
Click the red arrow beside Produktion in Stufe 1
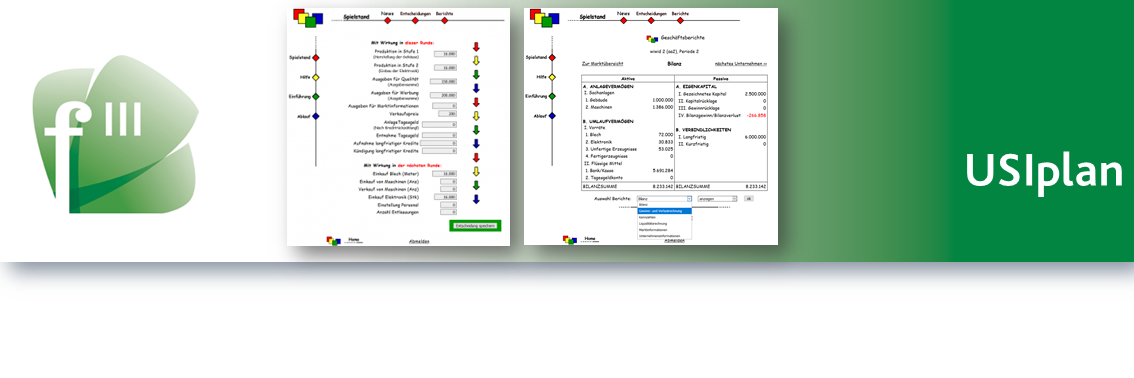tap(476, 48)
